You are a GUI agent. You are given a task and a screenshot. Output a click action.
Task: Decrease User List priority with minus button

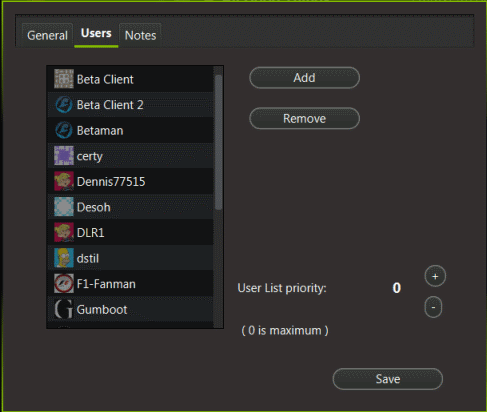pyautogui.click(x=433, y=307)
